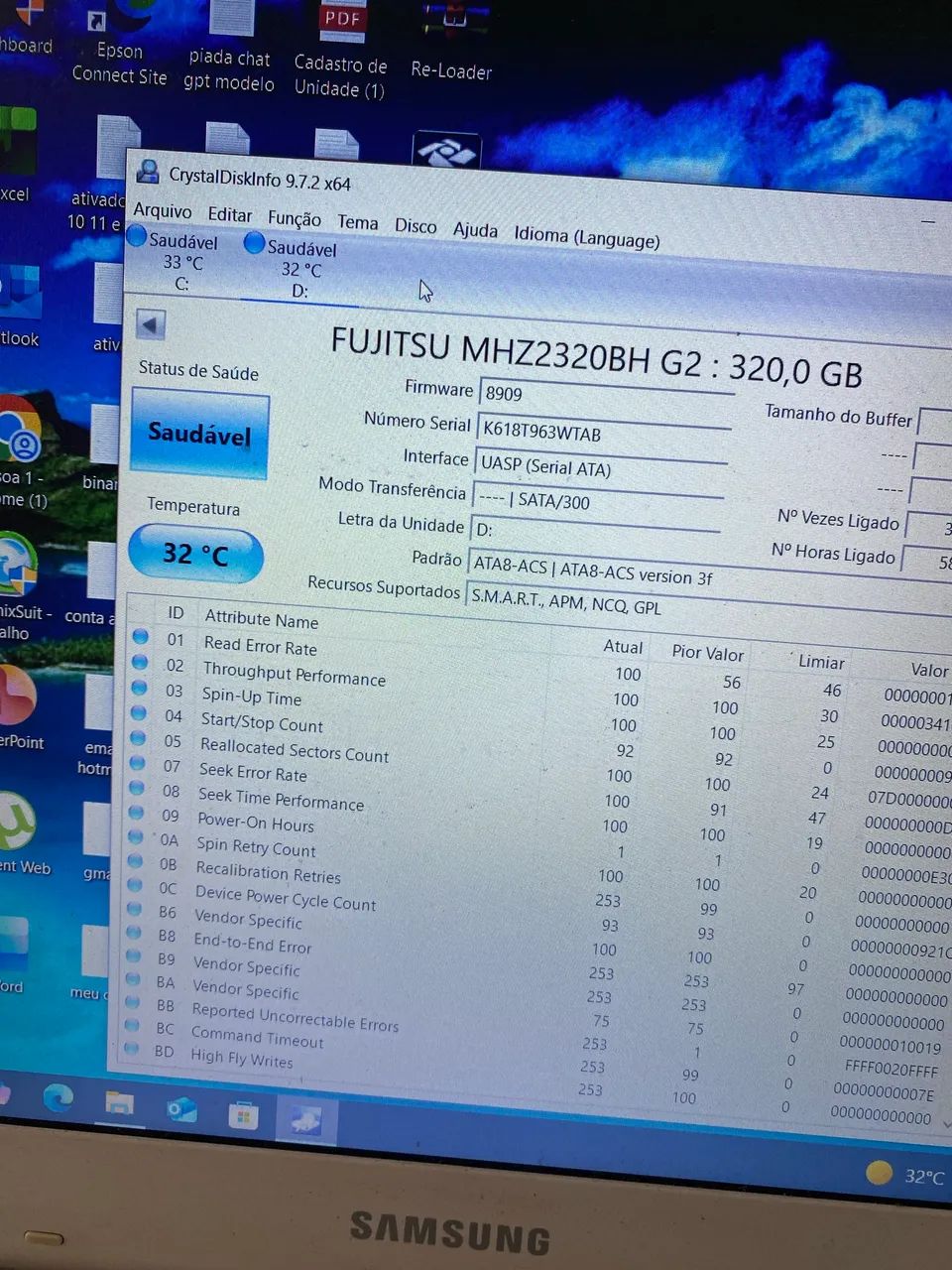The height and width of the screenshot is (1270, 952).
Task: Click the Modo Transferência field SATA/300
Action: click(x=597, y=501)
